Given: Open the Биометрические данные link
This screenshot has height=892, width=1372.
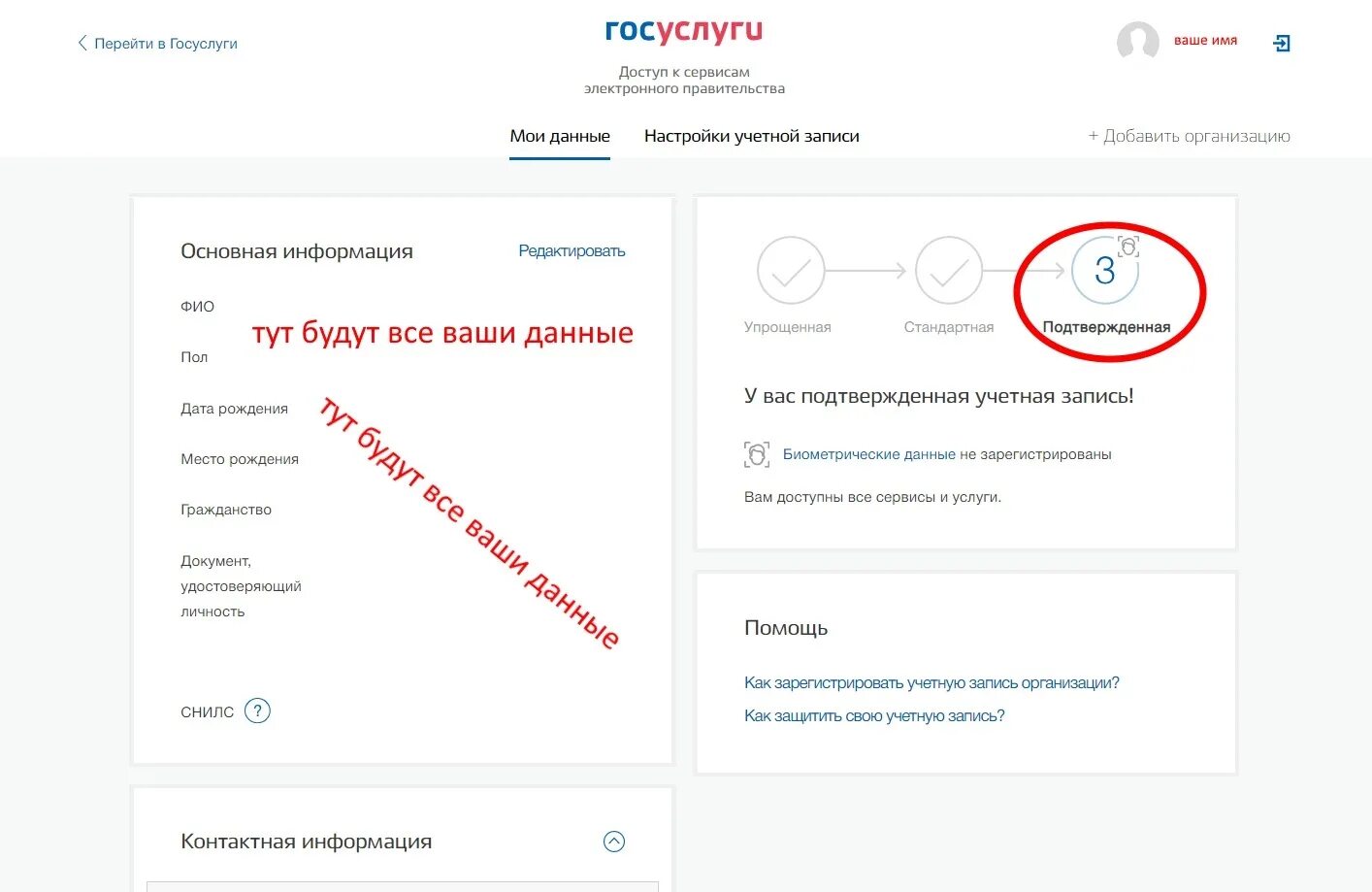Looking at the screenshot, I should click(869, 454).
